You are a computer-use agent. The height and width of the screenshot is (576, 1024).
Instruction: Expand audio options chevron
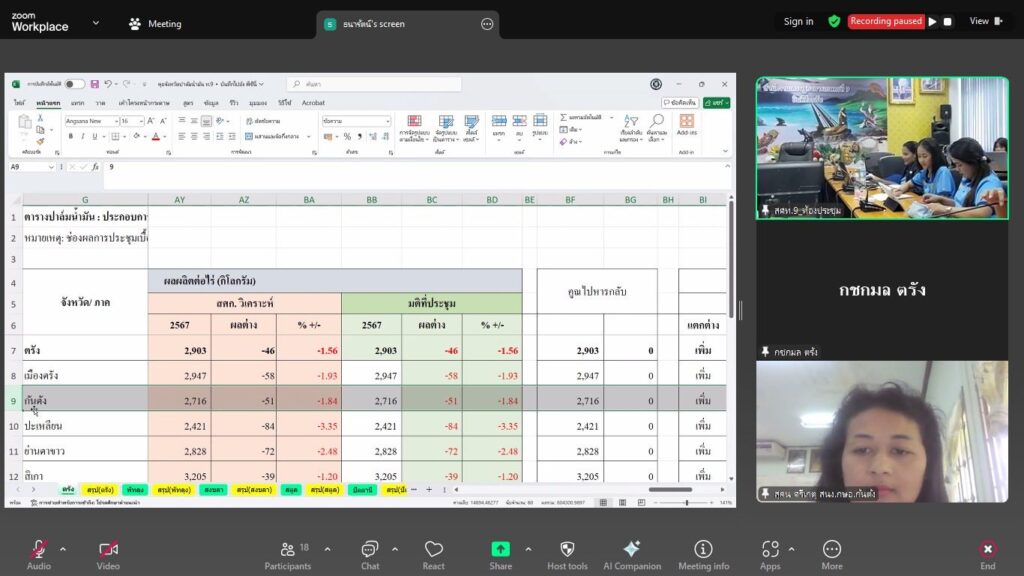tap(63, 549)
